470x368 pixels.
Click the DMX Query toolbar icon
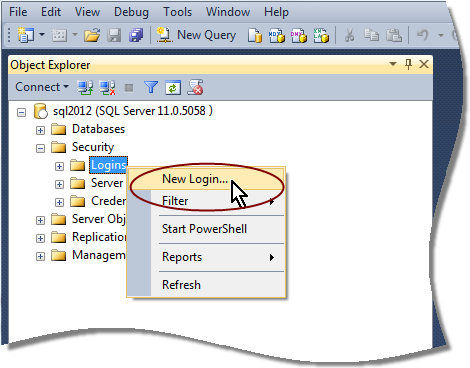299,35
